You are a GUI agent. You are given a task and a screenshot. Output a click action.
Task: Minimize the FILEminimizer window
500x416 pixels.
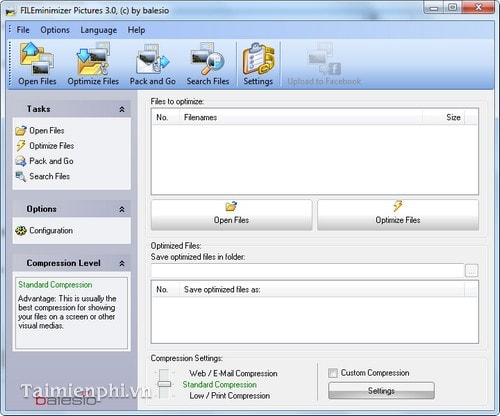(434, 8)
